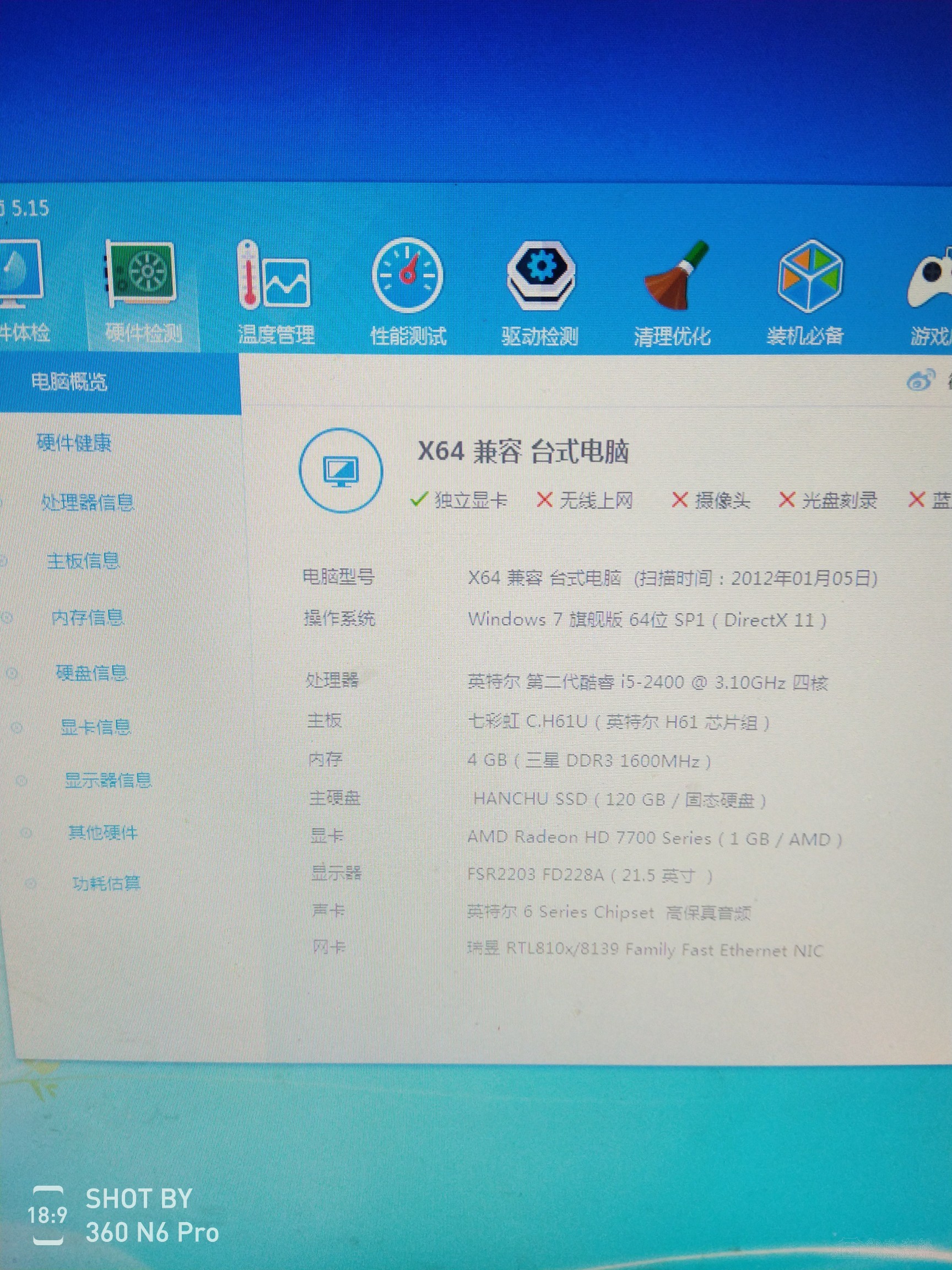Open 主板信息 sidebar entry
Screen dimensions: 952x1270
pyautogui.click(x=83, y=561)
